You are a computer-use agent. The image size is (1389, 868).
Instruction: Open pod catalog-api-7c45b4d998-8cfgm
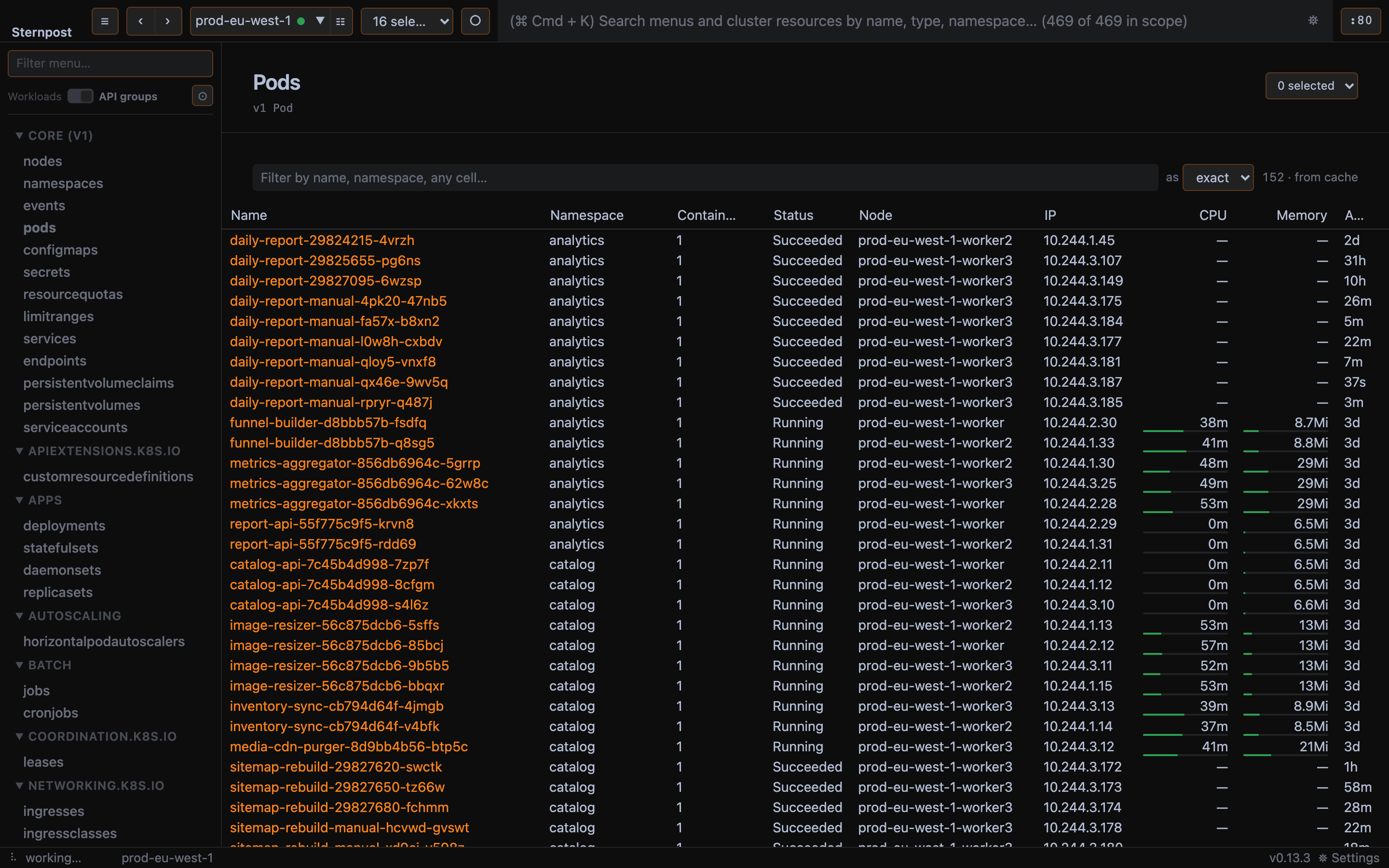click(x=332, y=584)
